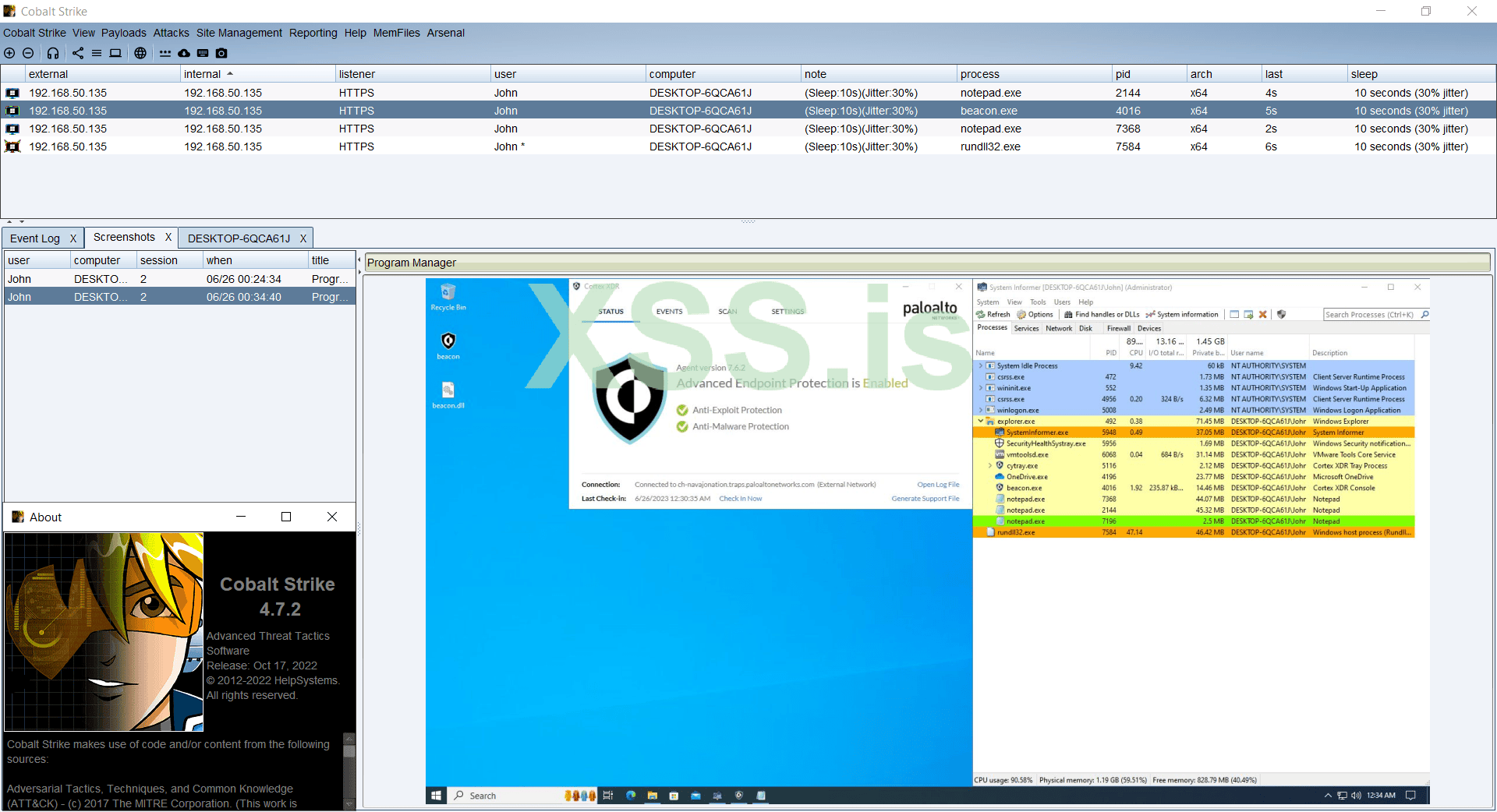
Task: Switch to pivot graph view icon
Action: point(78,53)
